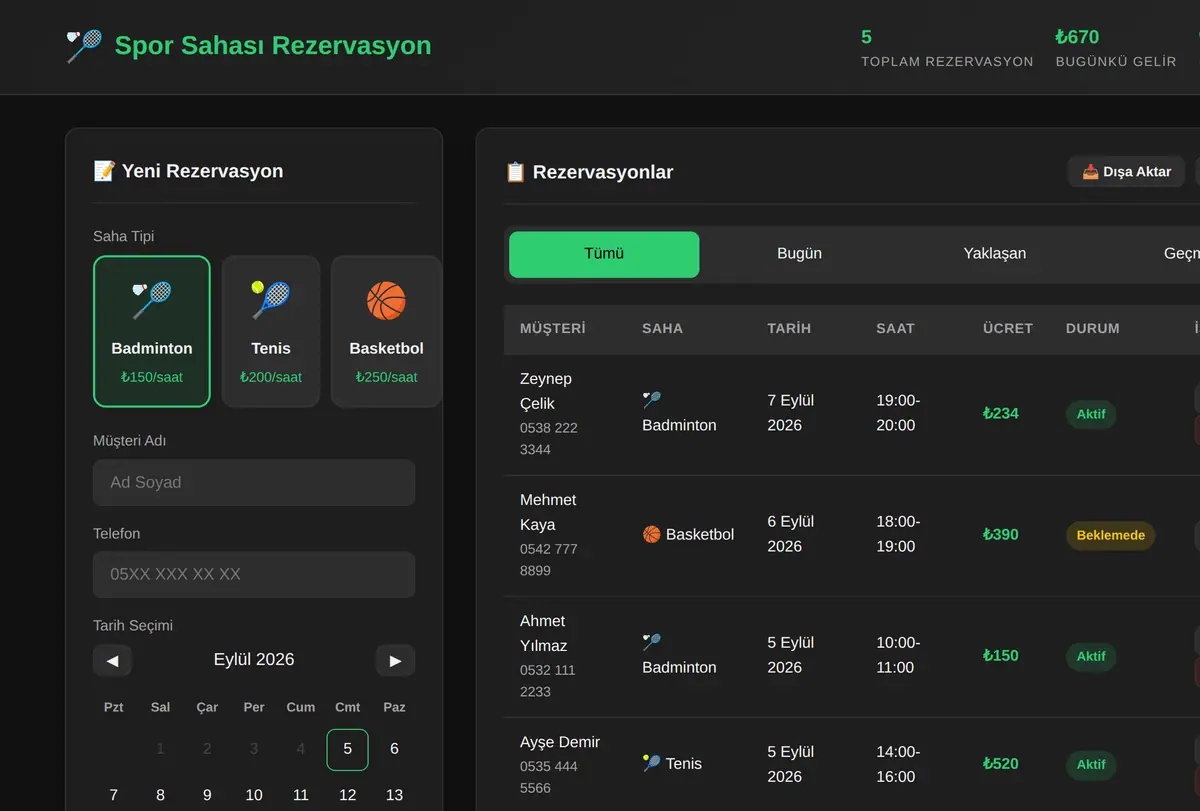Image resolution: width=1200 pixels, height=811 pixels.
Task: Click Zeynep Çelik's Aktif status badge
Action: pos(1091,414)
